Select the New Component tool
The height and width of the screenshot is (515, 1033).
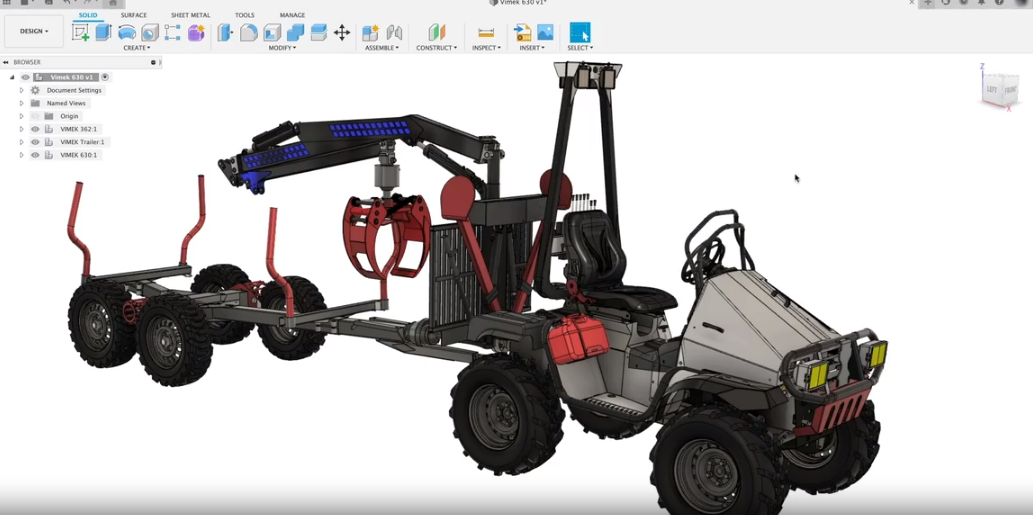(x=371, y=32)
